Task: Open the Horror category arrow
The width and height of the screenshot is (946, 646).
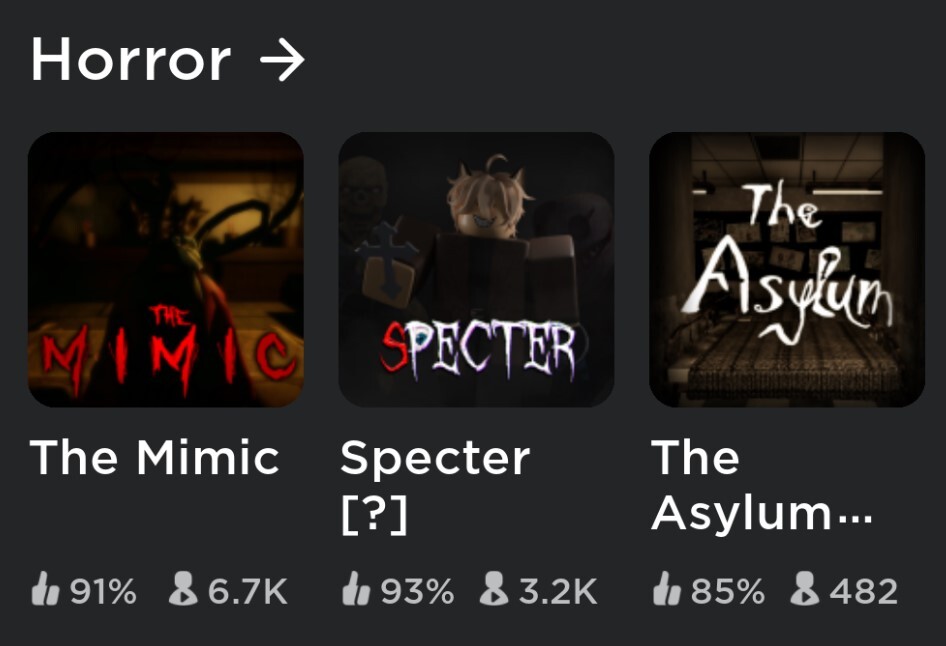Action: pyautogui.click(x=282, y=60)
